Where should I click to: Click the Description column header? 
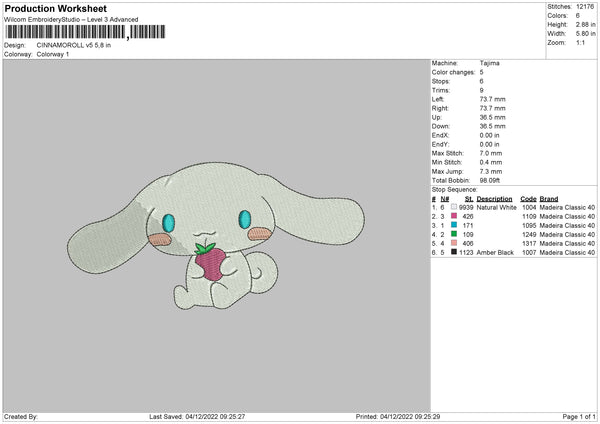[x=494, y=198]
